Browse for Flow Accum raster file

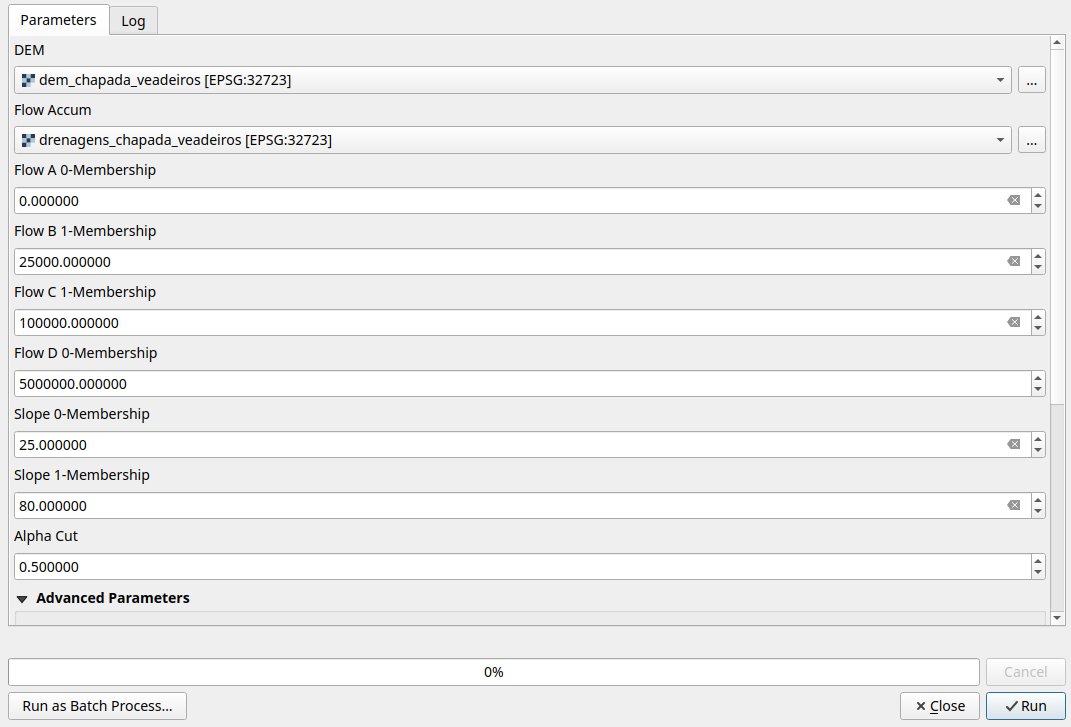1032,140
